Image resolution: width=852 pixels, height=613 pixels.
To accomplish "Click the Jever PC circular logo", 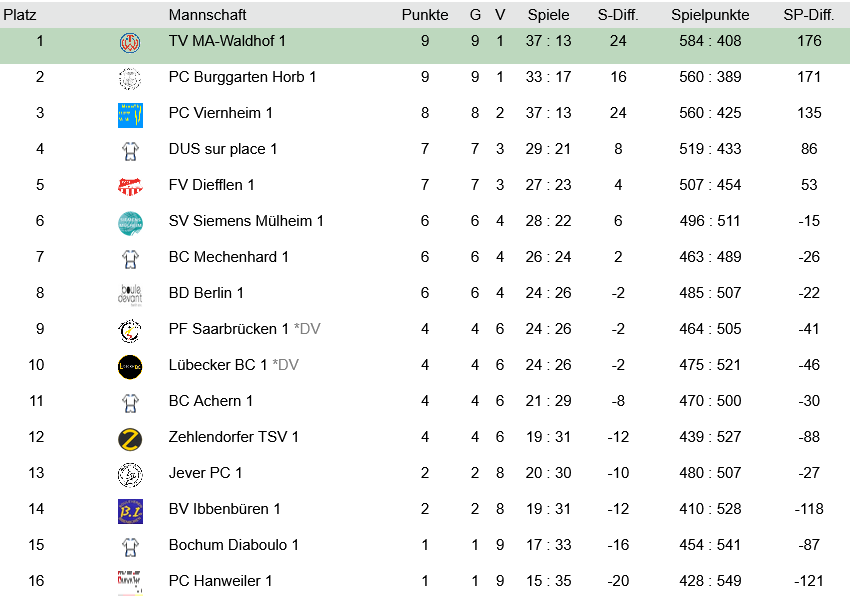I will (x=130, y=475).
